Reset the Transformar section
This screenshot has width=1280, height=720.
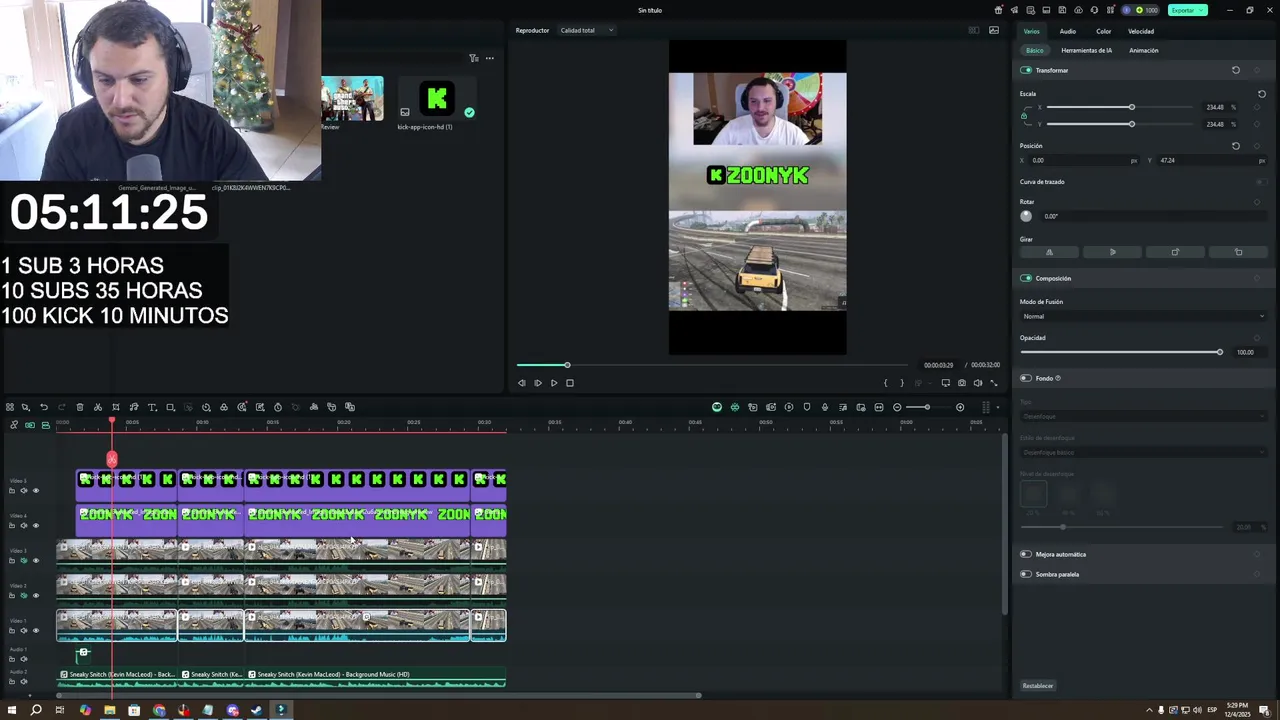pos(1236,70)
